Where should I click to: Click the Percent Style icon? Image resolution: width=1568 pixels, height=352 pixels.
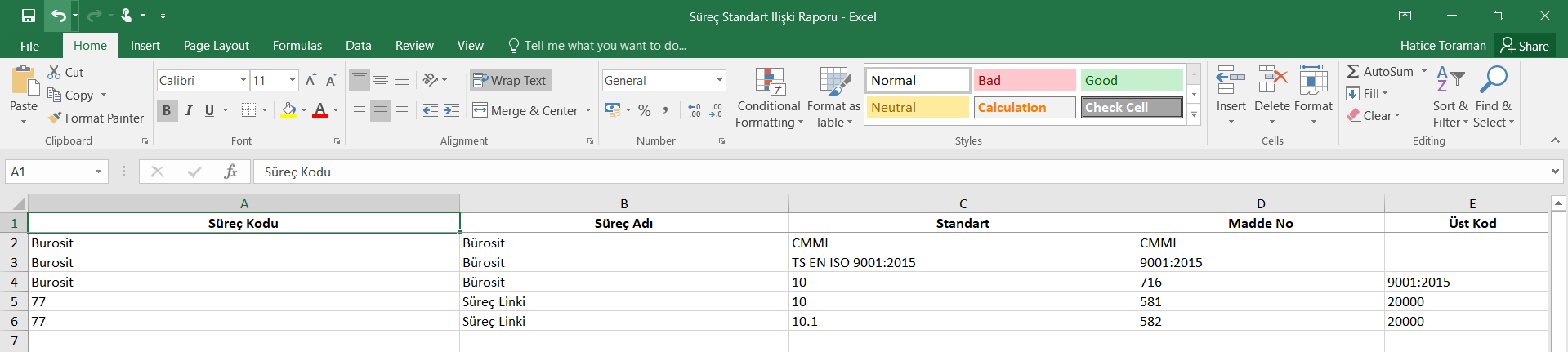coord(645,110)
